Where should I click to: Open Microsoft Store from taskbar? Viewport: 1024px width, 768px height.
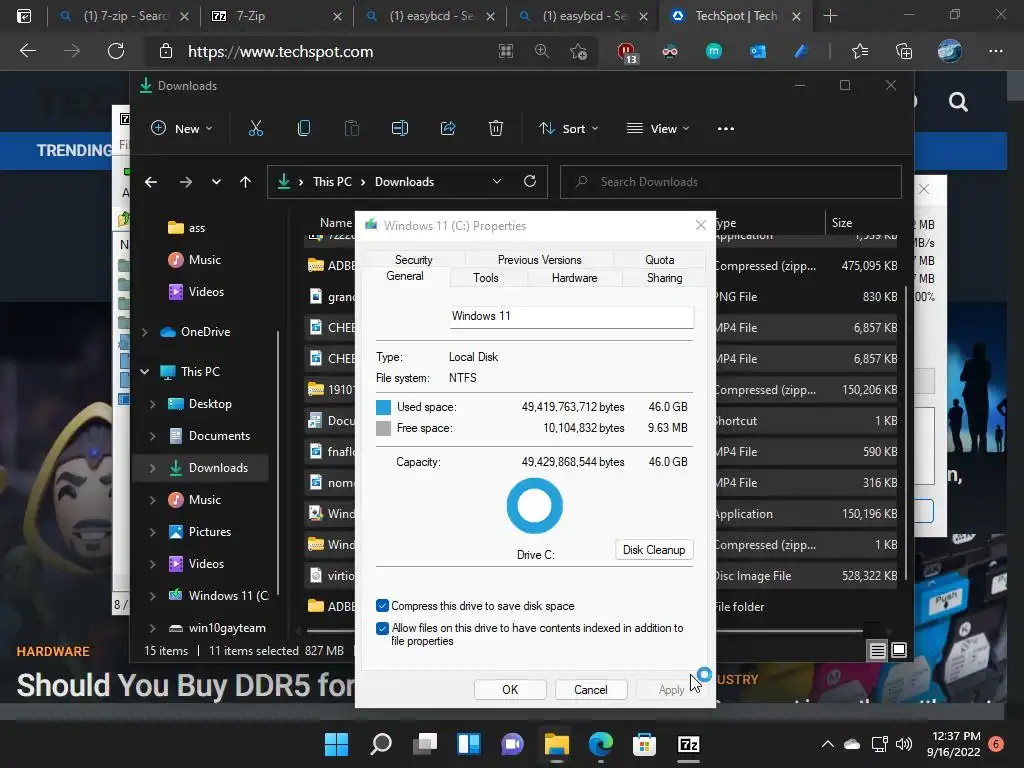644,744
